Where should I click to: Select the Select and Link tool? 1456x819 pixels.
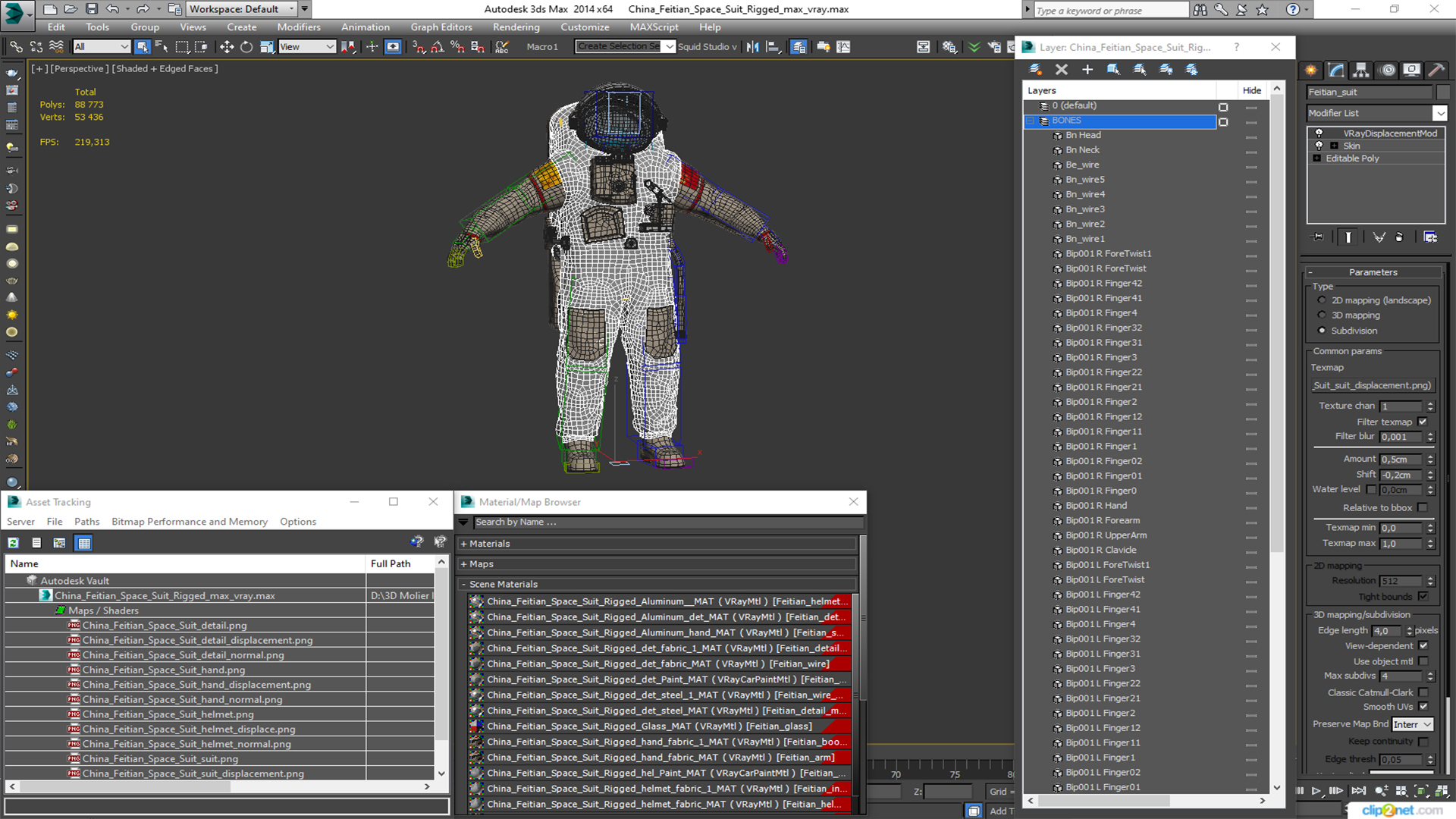(16, 47)
